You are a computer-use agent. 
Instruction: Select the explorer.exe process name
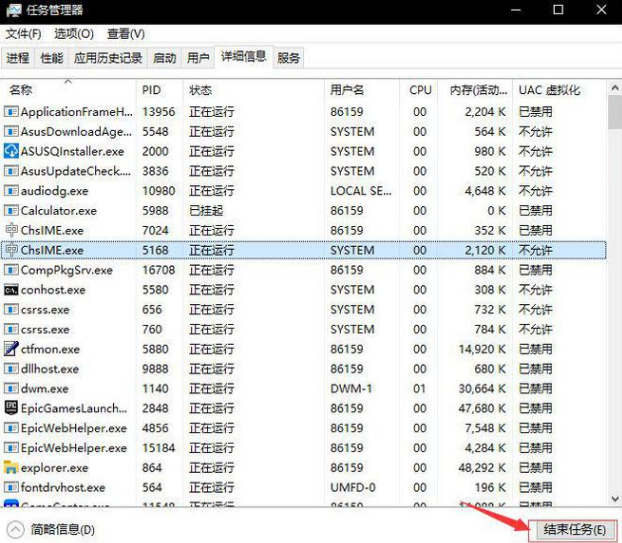tap(55, 468)
